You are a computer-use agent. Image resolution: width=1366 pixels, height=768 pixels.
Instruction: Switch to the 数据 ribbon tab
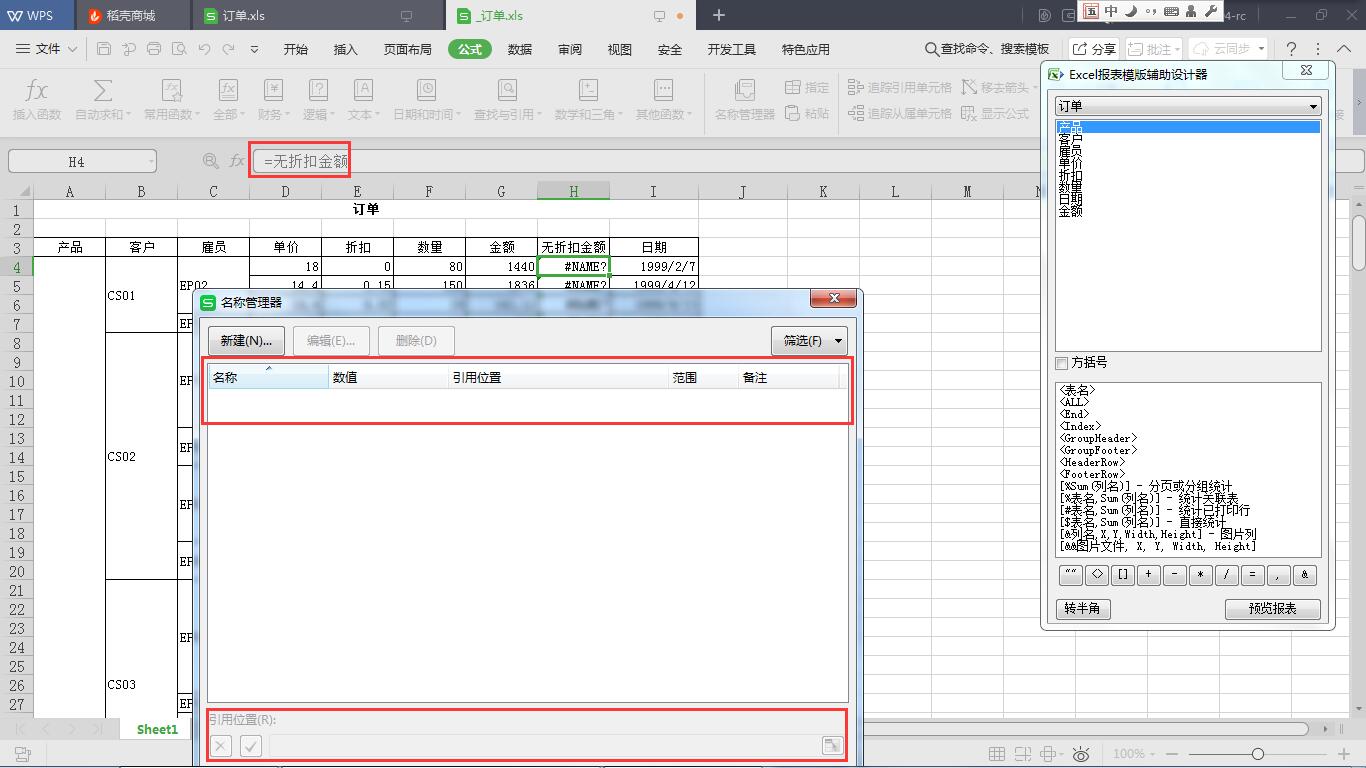click(x=520, y=49)
